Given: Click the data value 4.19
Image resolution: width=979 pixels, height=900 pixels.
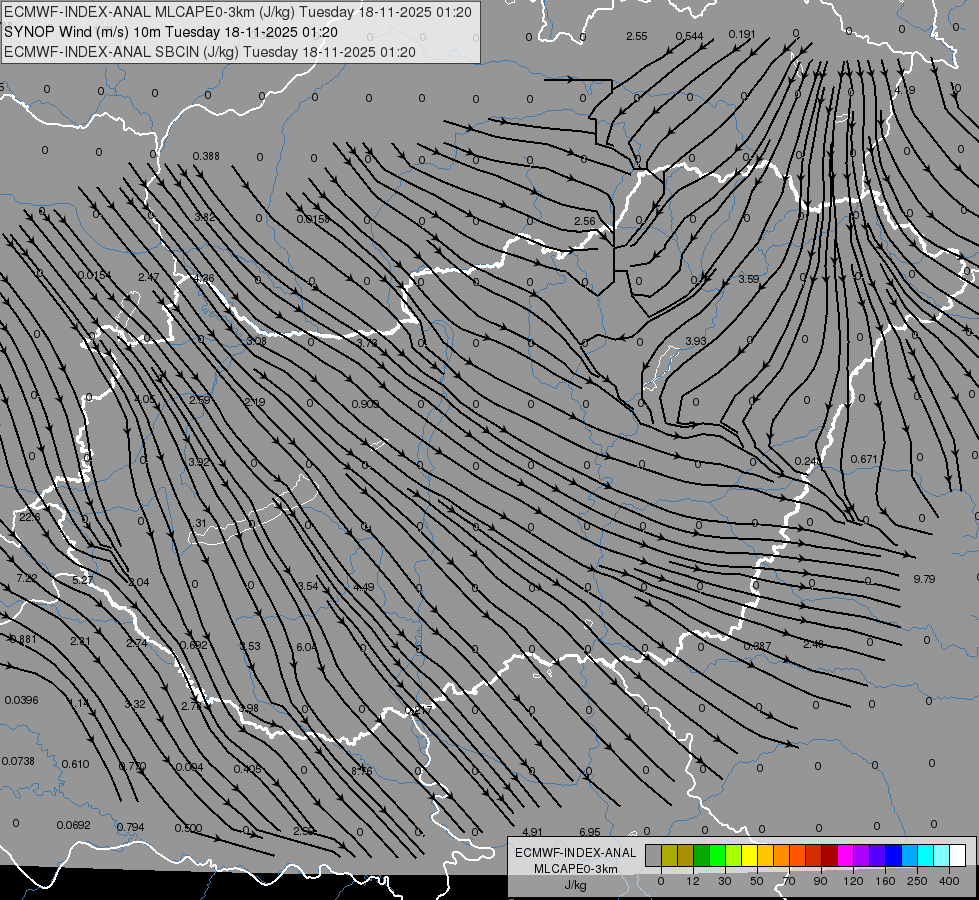Looking at the screenshot, I should [905, 90].
